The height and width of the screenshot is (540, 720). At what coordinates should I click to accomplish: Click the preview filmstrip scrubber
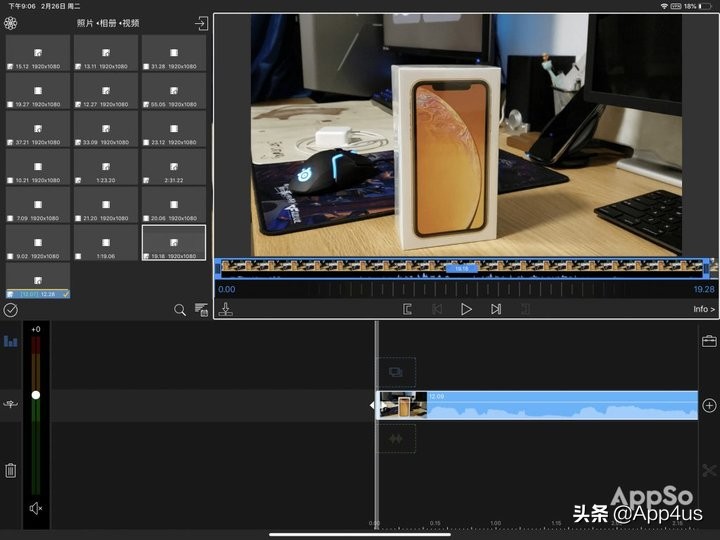coord(462,269)
